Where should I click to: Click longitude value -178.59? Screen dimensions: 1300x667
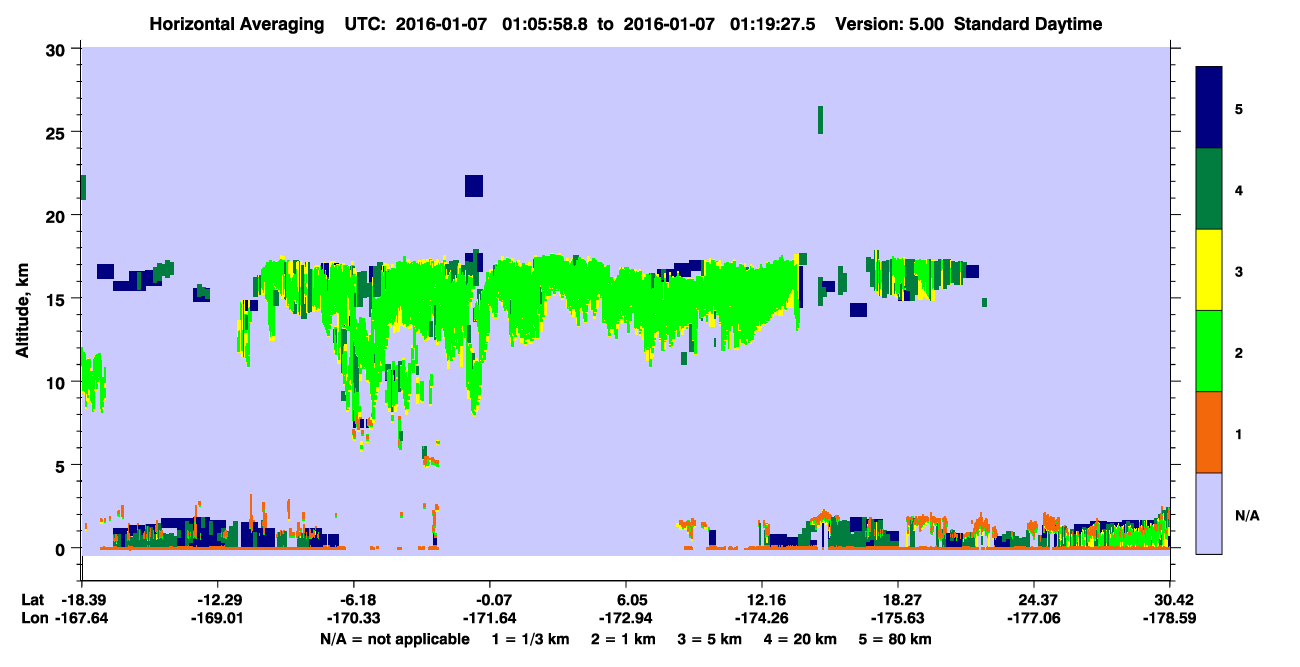1169,618
